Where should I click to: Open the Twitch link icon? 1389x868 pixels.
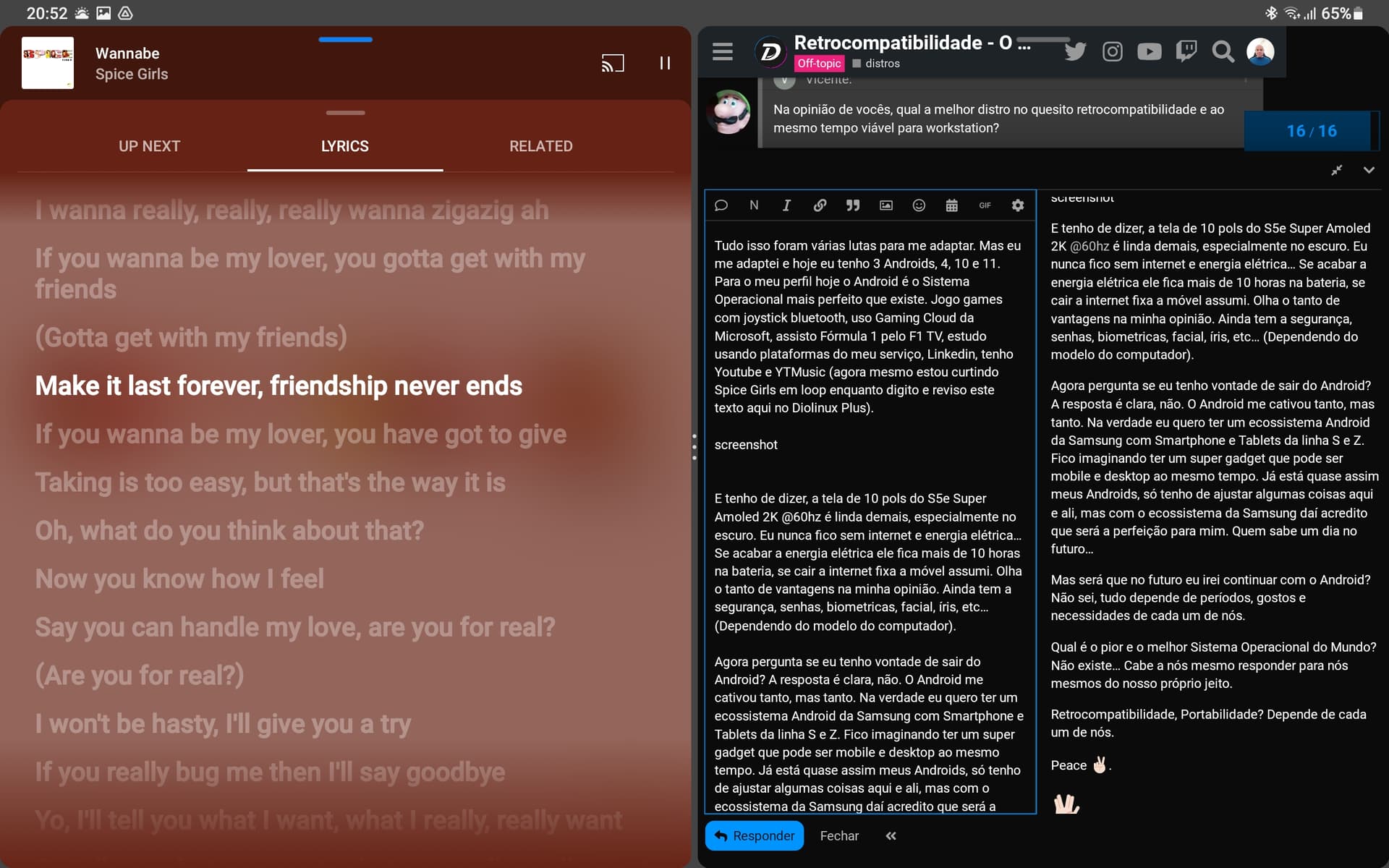tap(1186, 51)
